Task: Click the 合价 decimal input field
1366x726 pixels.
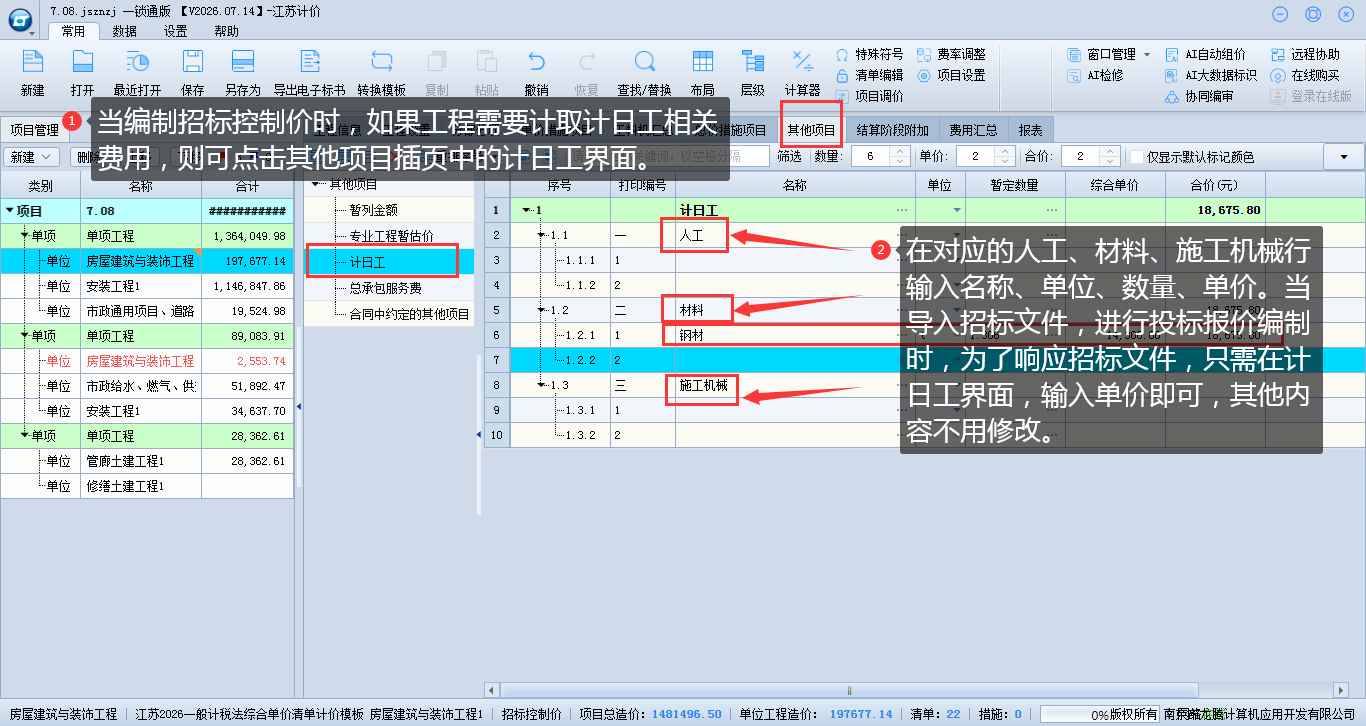Action: click(x=1079, y=157)
